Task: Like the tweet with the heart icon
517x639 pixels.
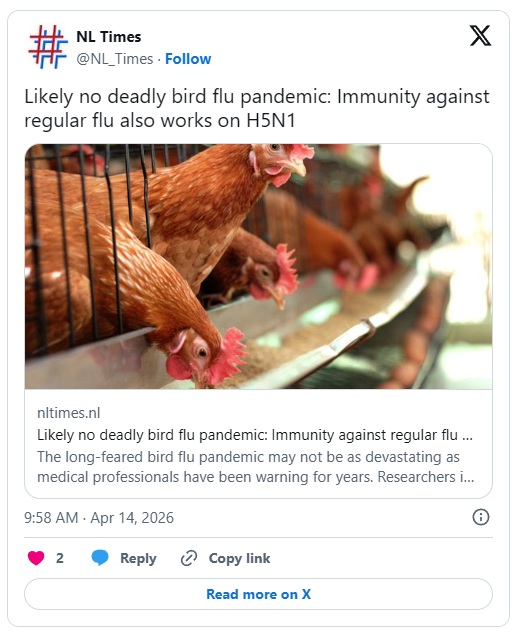Action: pos(36,558)
